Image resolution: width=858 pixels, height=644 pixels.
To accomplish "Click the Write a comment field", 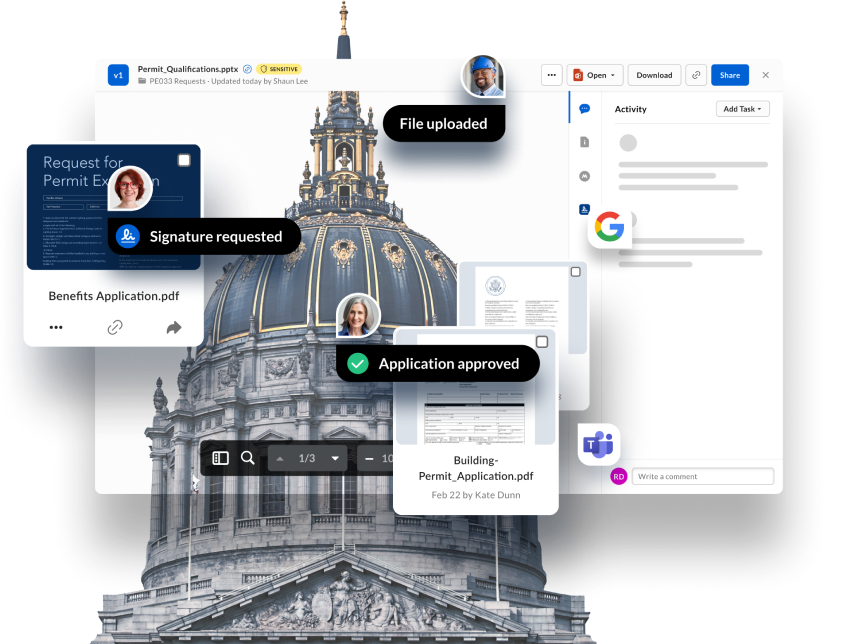I will pos(702,476).
